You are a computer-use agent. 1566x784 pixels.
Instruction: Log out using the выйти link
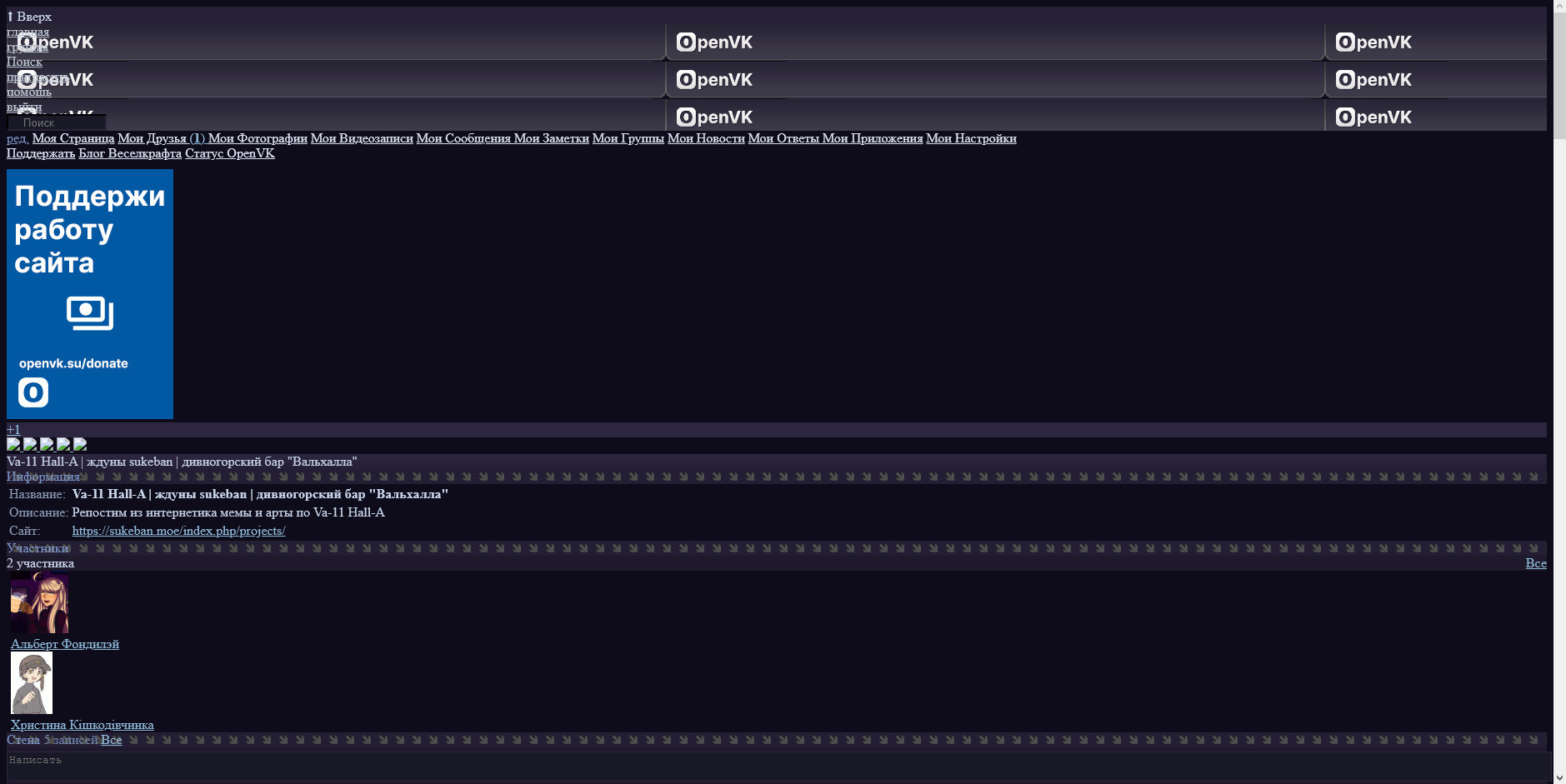point(24,107)
